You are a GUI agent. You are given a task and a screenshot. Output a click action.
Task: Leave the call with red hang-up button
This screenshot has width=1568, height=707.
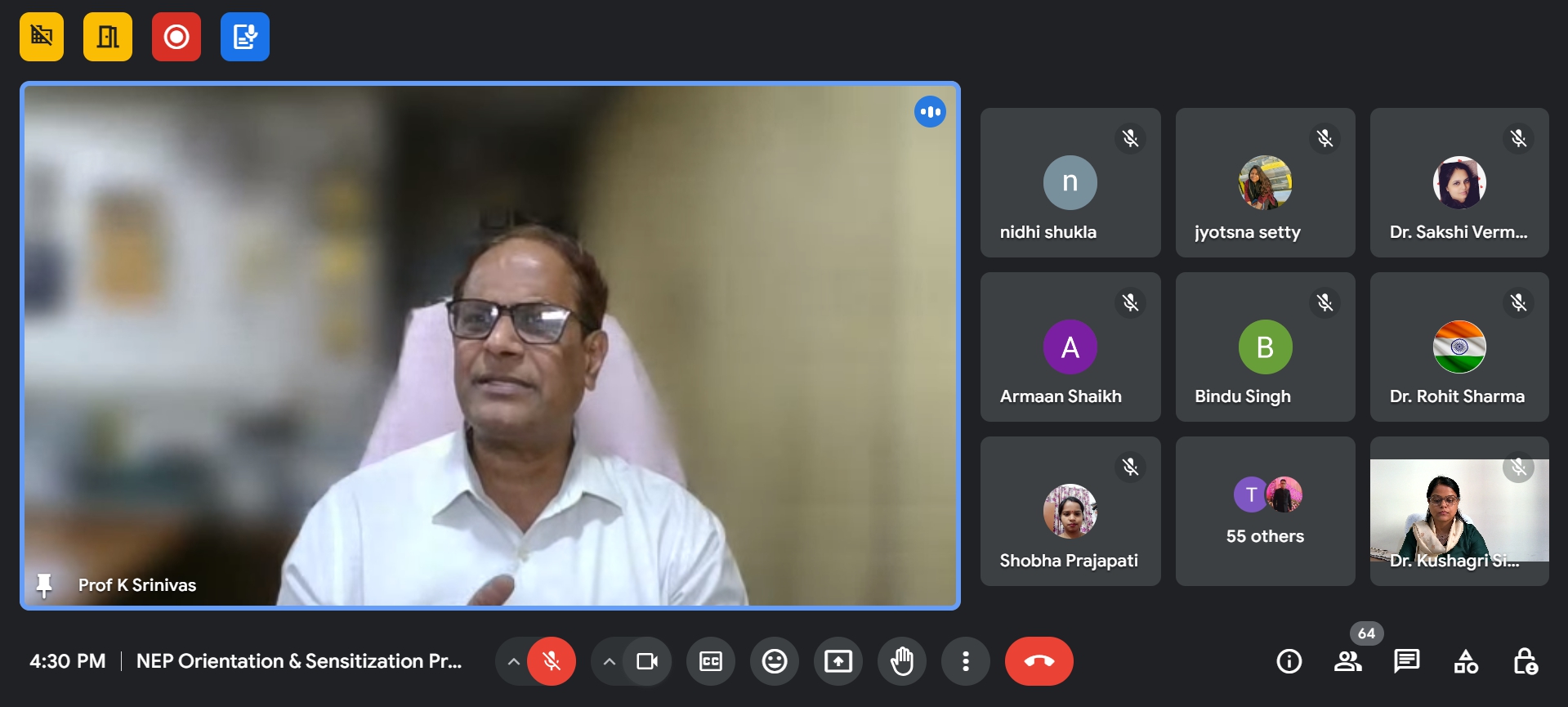tap(1039, 661)
